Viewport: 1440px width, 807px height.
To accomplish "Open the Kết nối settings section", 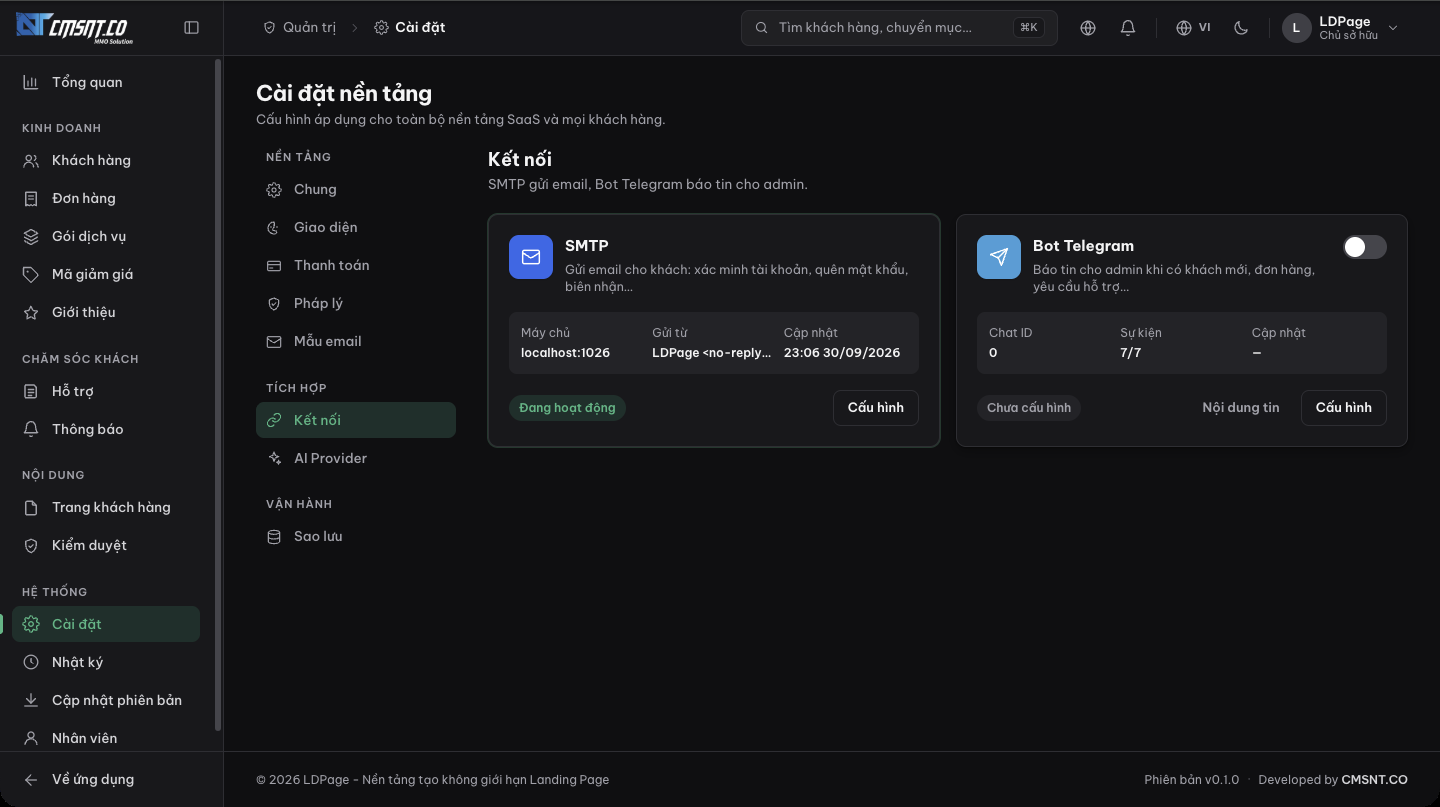I will [x=356, y=420].
